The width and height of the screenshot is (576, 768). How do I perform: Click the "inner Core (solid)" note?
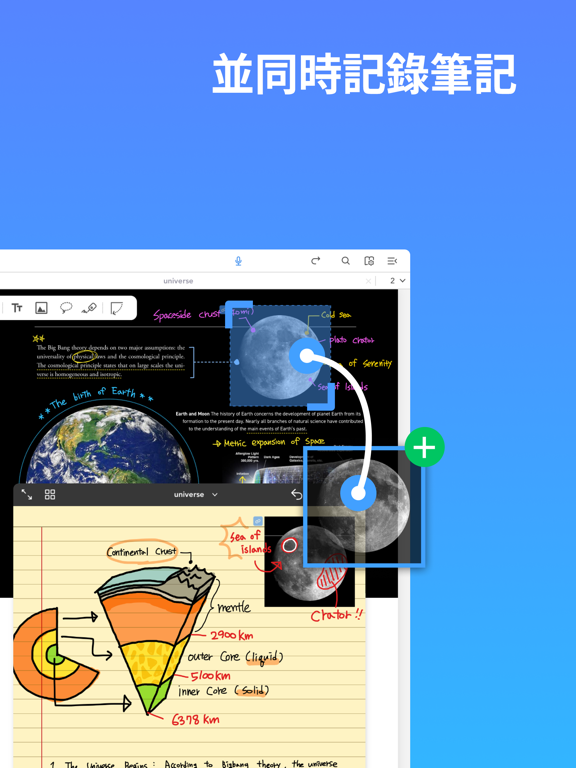224,691
